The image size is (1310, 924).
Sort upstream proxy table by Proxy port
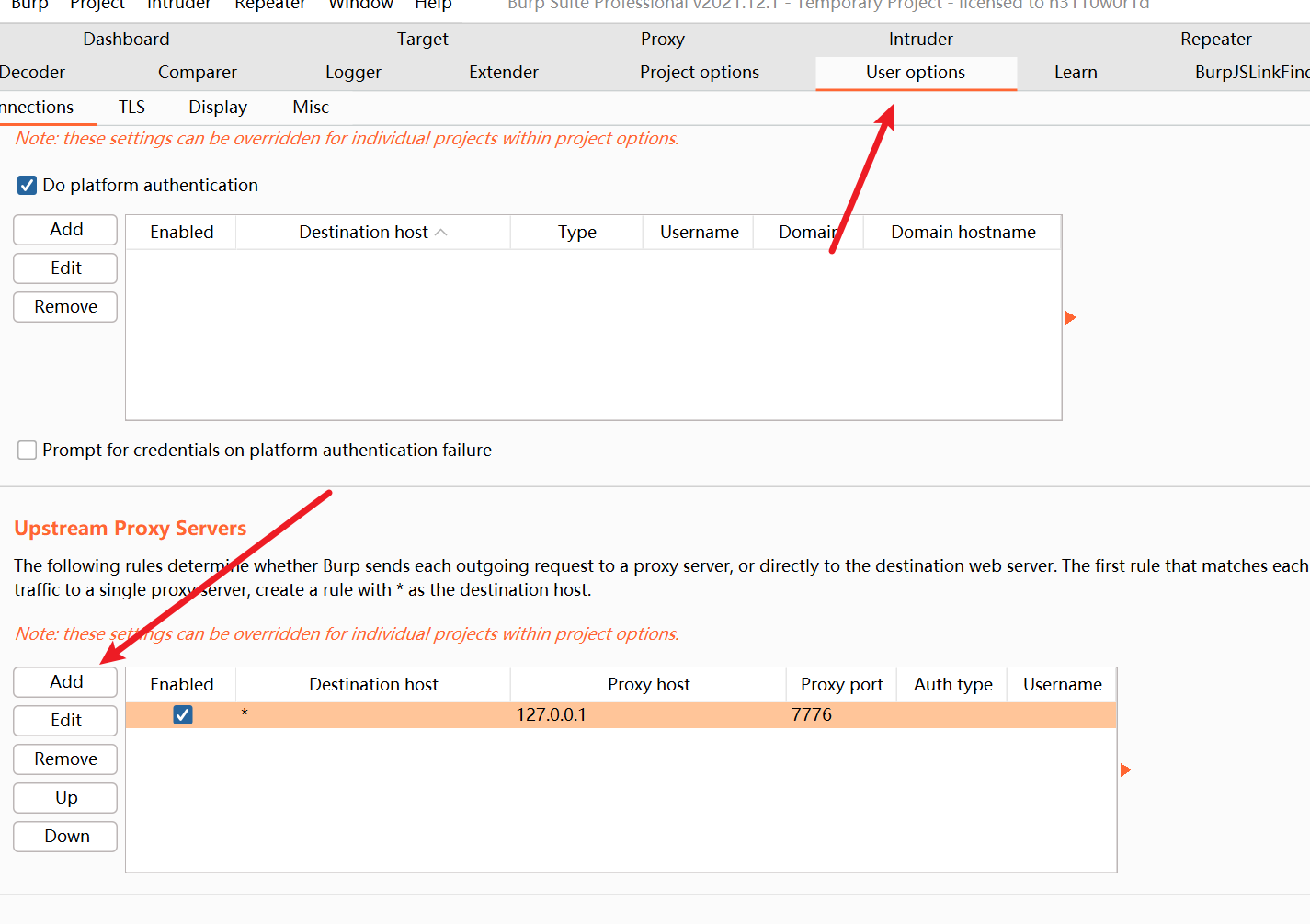coord(841,684)
